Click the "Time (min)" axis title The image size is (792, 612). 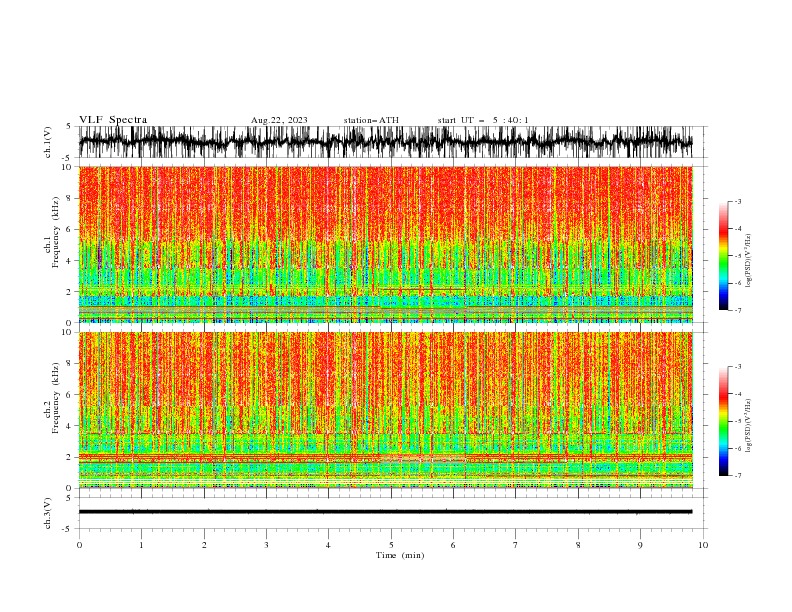tap(400, 555)
